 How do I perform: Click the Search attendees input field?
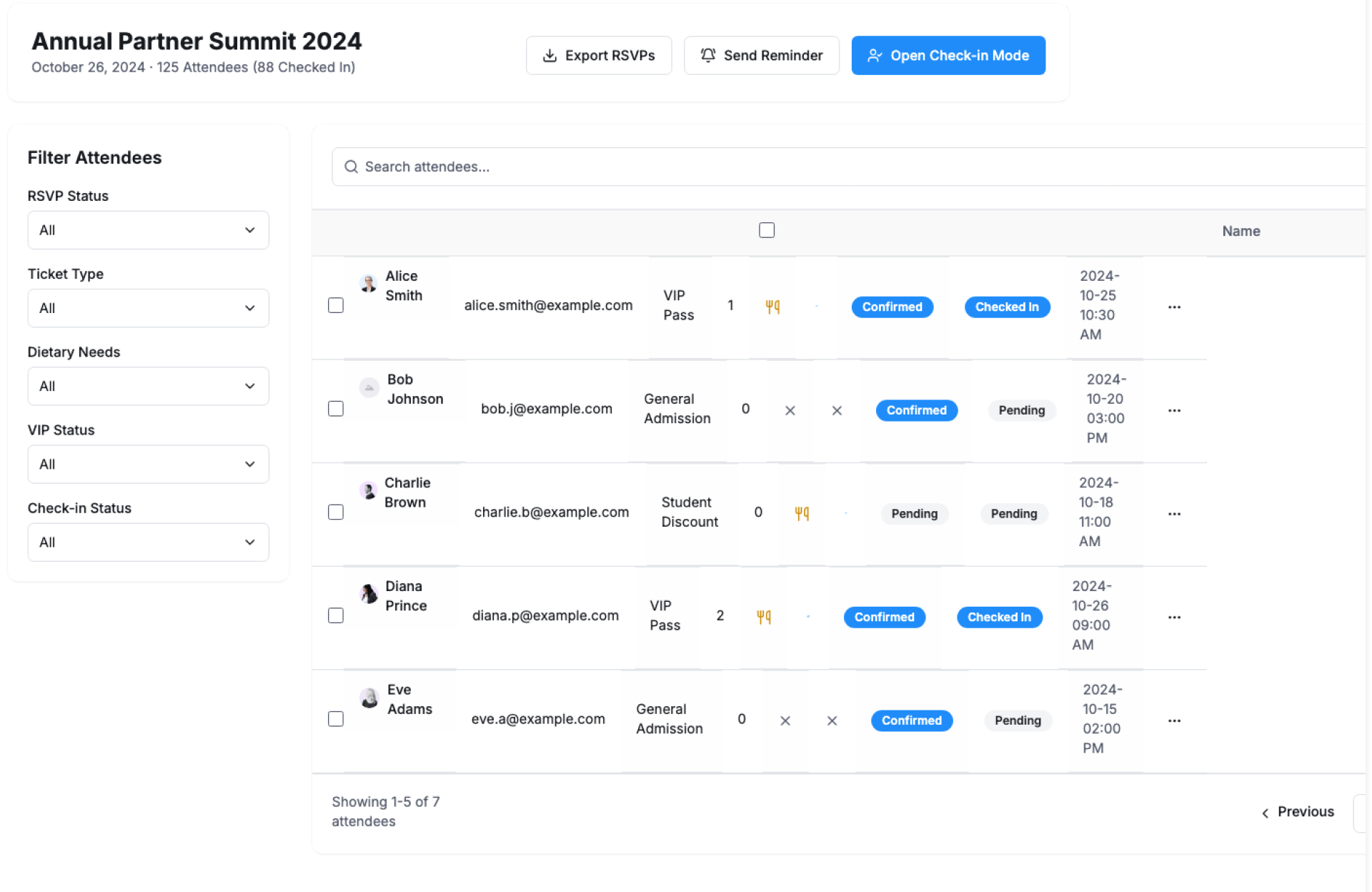[850, 167]
